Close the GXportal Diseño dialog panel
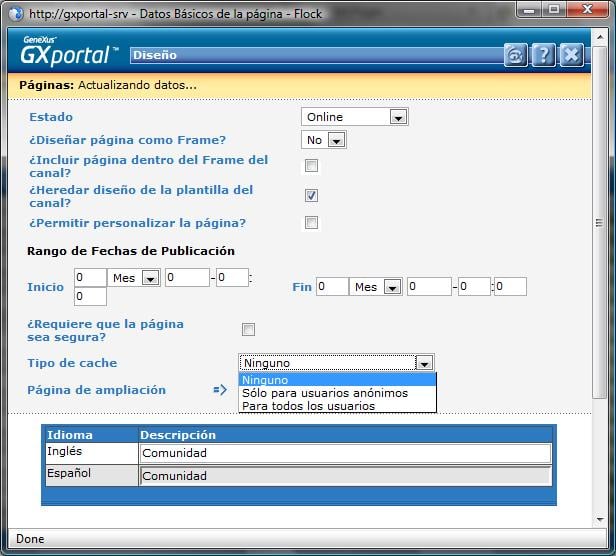Screen dimensions: 616x556 coord(571,55)
